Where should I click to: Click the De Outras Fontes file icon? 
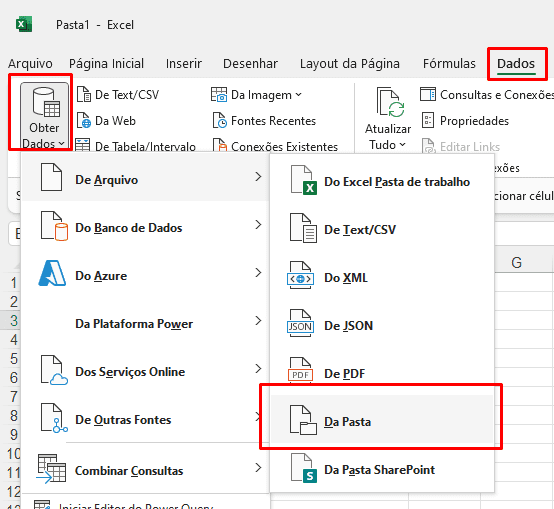coord(54,418)
